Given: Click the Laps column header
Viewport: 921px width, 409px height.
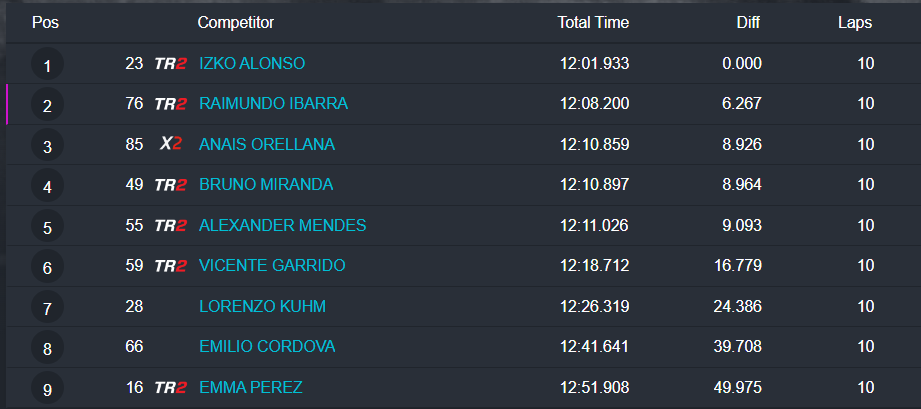Looking at the screenshot, I should click(x=855, y=23).
